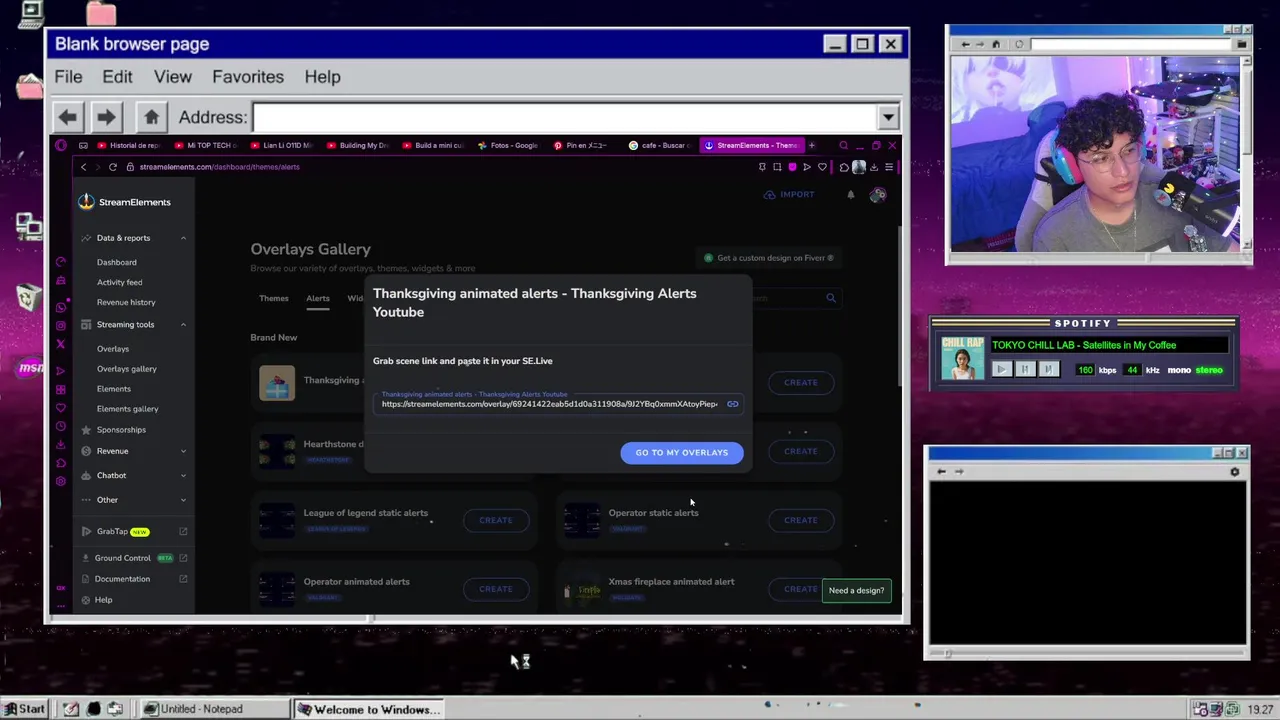This screenshot has height=720, width=1280.
Task: Click the X (Twitter) icon in the browser sidebar
Action: click(x=61, y=344)
